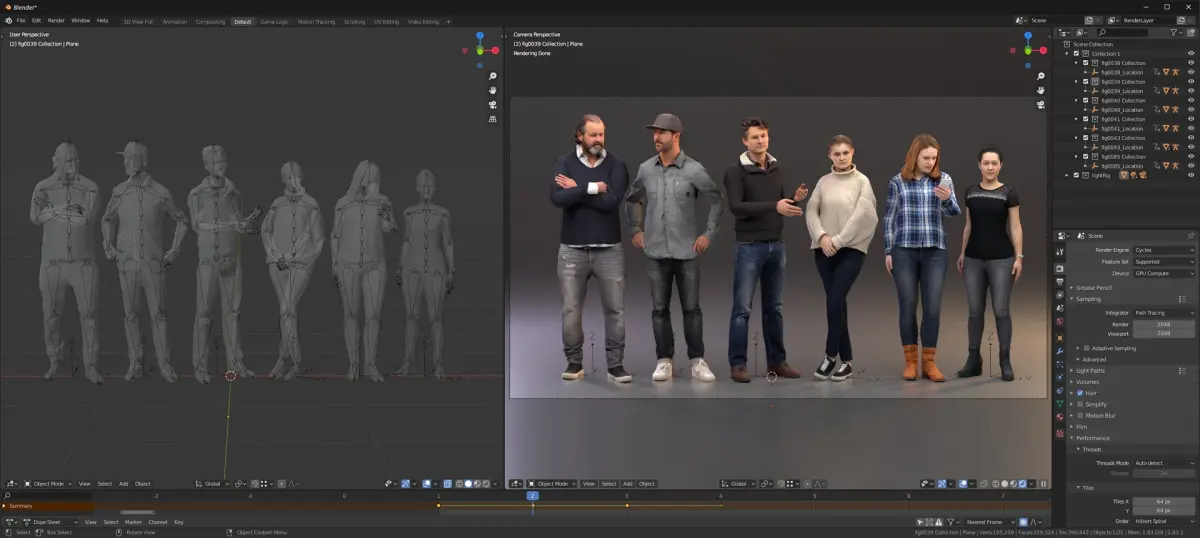Click the zoom magnifier icon in left viewport
Image resolution: width=1200 pixels, height=538 pixels.
(493, 77)
